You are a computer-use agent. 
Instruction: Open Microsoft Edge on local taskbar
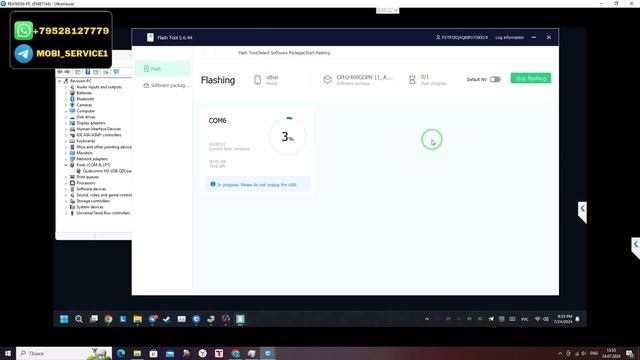121,353
